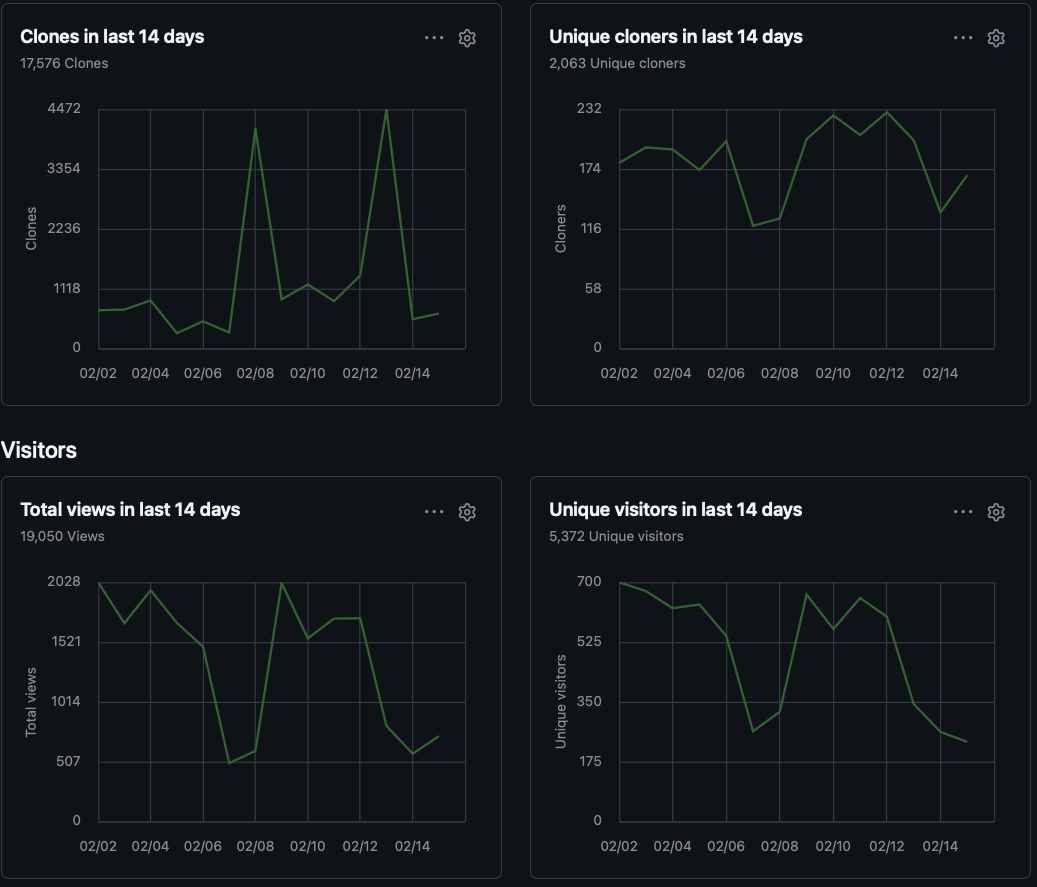Click the lowest dip in Total views chart
This screenshot has width=1037, height=887.
tap(229, 763)
